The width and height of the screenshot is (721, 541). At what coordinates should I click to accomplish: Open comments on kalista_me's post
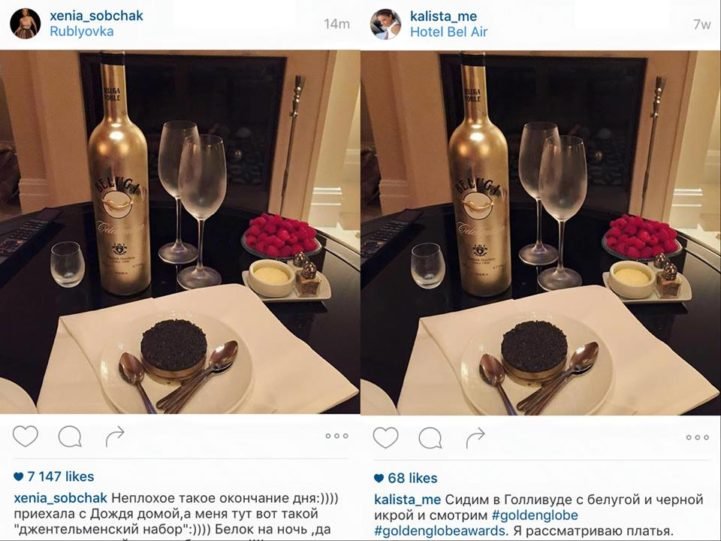tap(430, 438)
